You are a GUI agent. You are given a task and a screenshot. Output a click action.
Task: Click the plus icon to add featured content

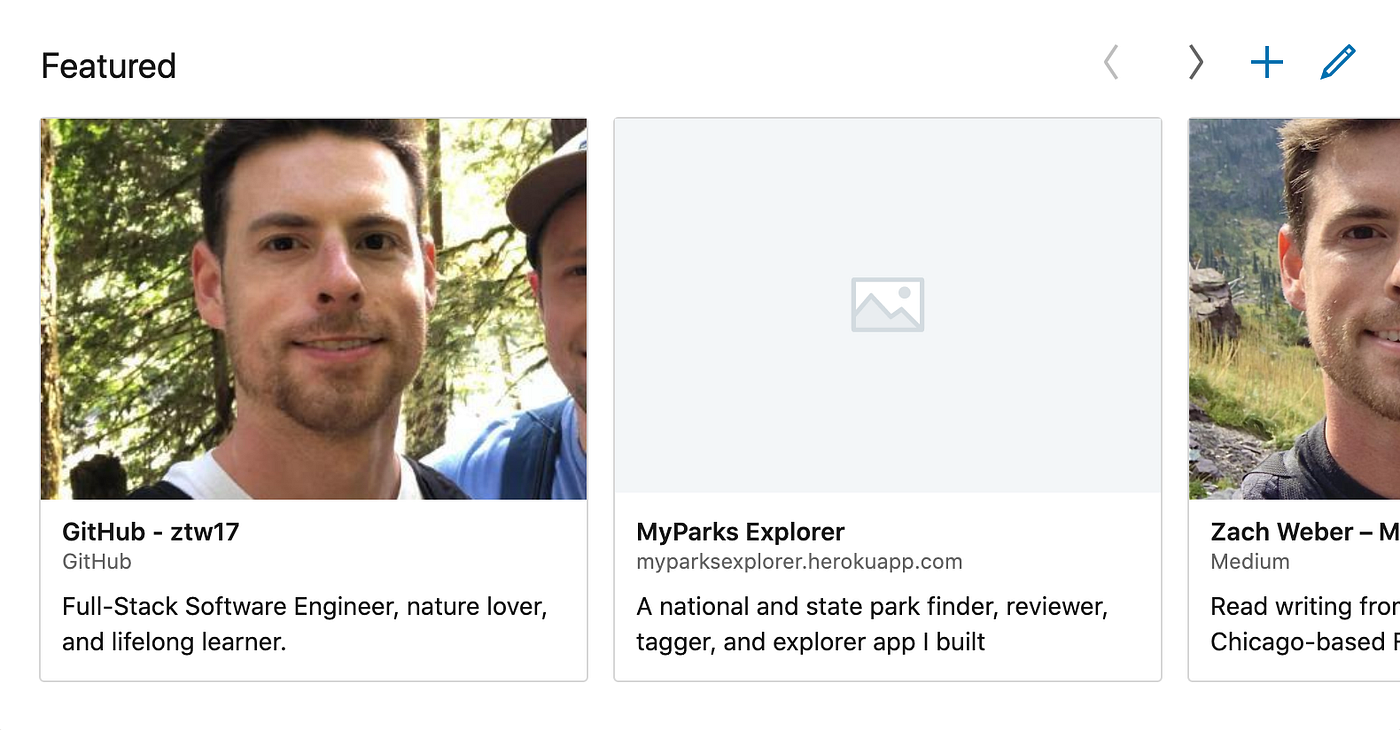tap(1266, 61)
